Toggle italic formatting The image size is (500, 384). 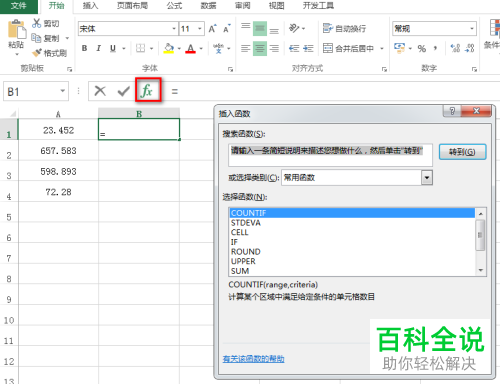tap(99, 48)
